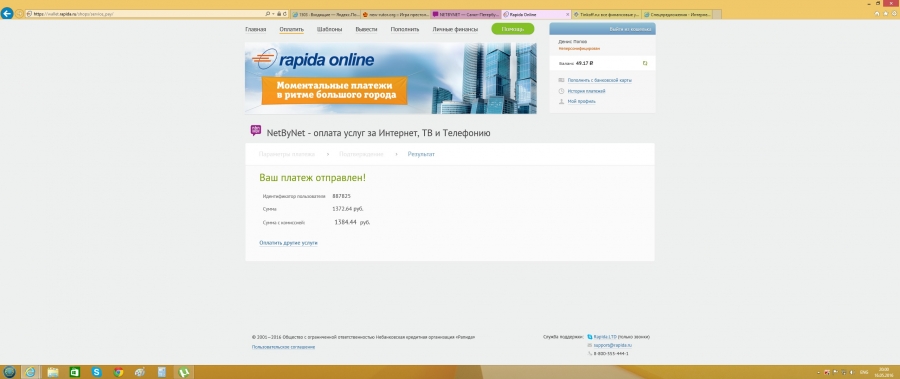Click the green Помощь button

513,29
